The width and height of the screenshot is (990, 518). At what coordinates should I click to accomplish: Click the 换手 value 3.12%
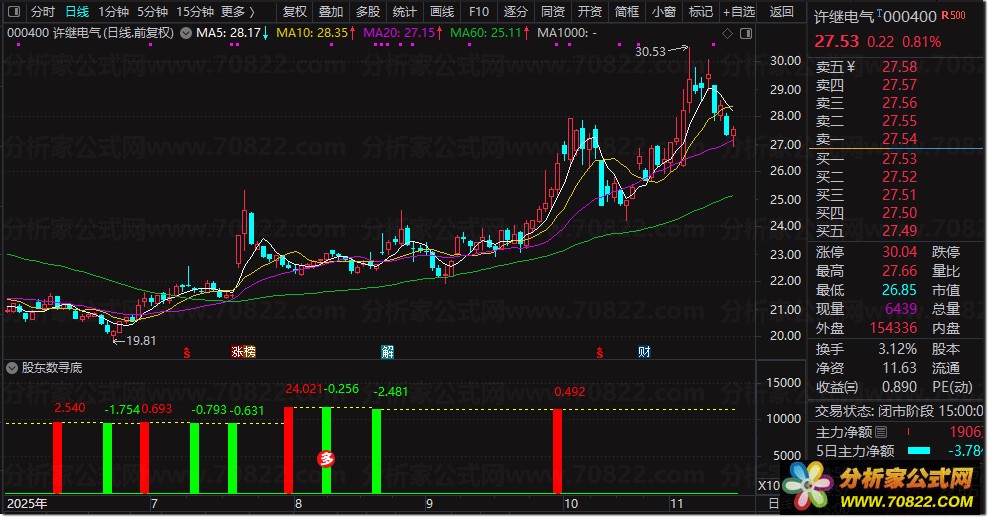[x=897, y=349]
